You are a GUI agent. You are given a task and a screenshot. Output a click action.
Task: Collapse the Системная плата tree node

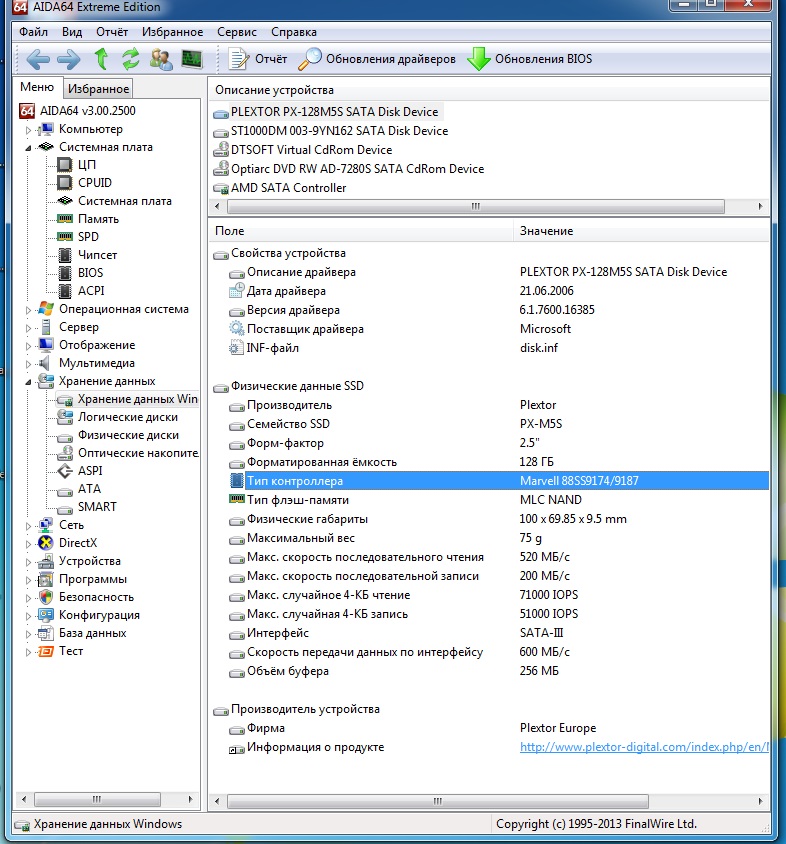(29, 147)
